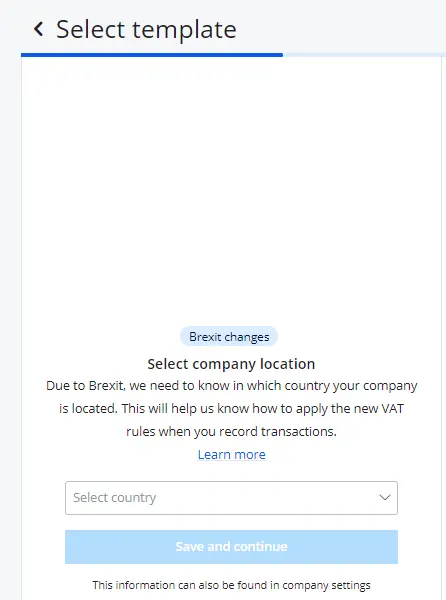Click the 'Due to Brexit' description line
446x600 pixels.
231,386
